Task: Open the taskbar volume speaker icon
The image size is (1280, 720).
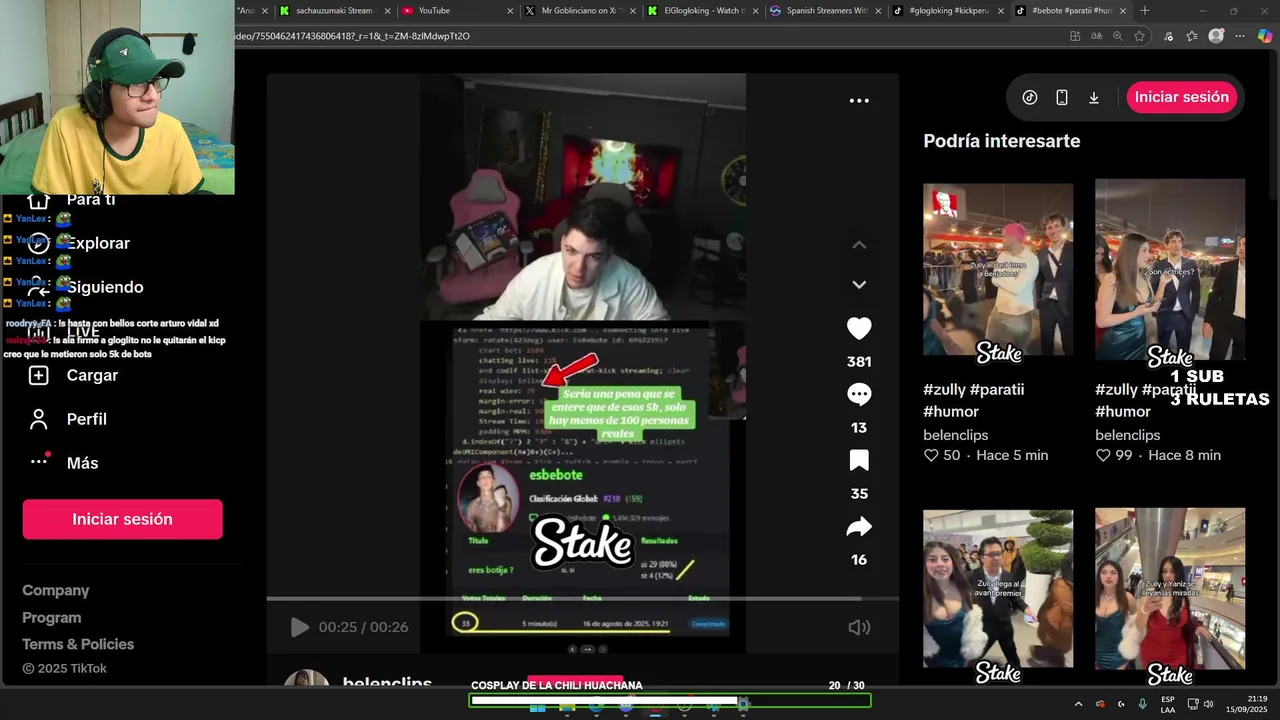Action: click(1209, 704)
